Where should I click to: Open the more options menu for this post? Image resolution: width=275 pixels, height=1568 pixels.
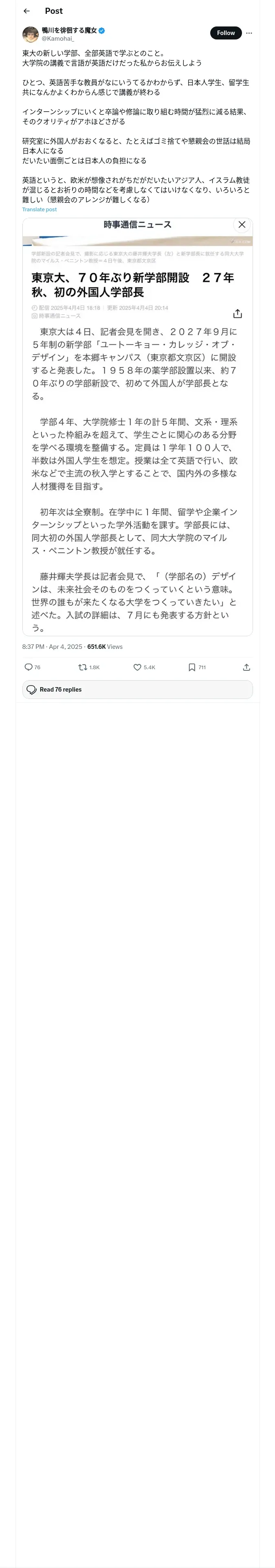(249, 33)
